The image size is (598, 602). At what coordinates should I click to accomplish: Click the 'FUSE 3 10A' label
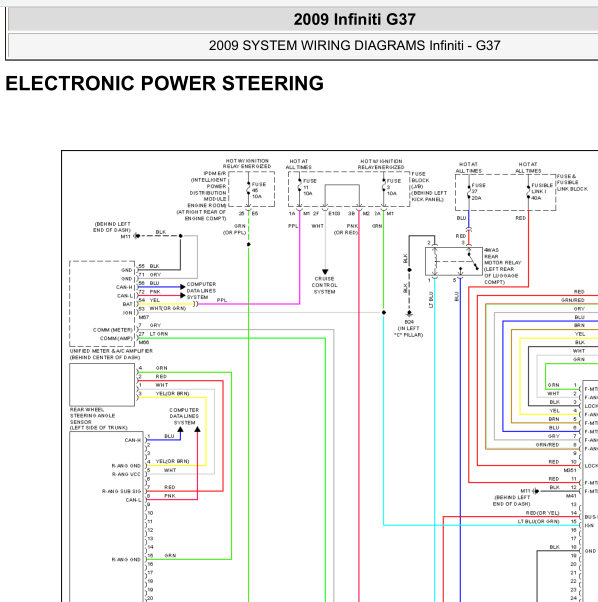393,187
